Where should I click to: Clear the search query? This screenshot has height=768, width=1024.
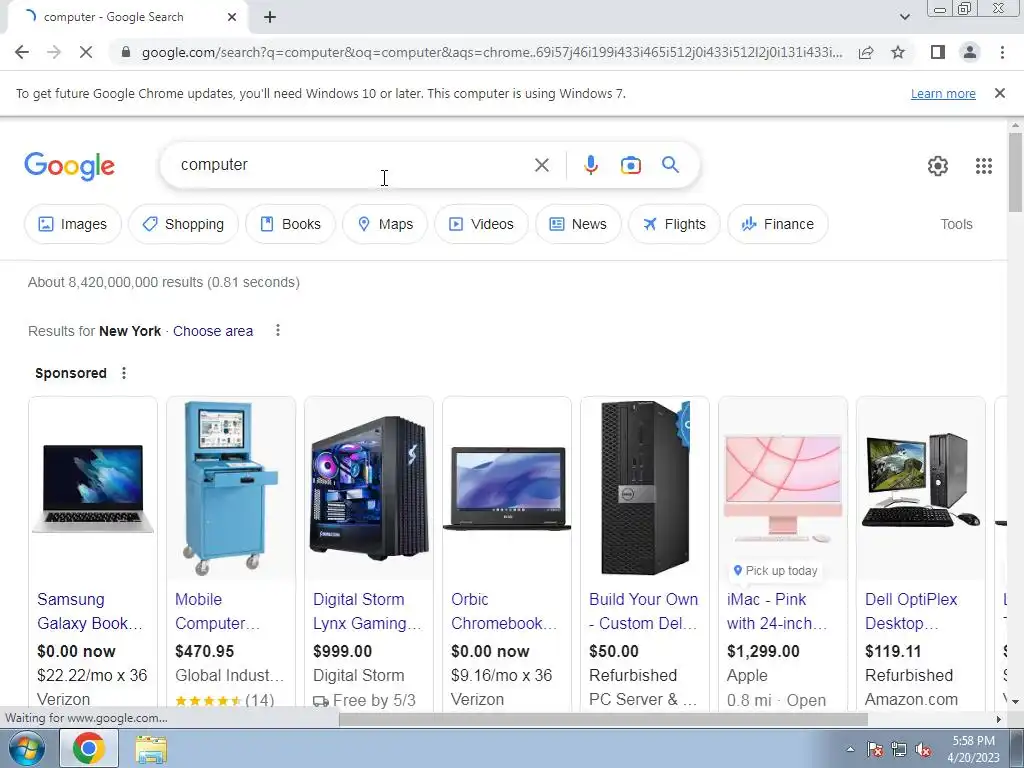[541, 165]
